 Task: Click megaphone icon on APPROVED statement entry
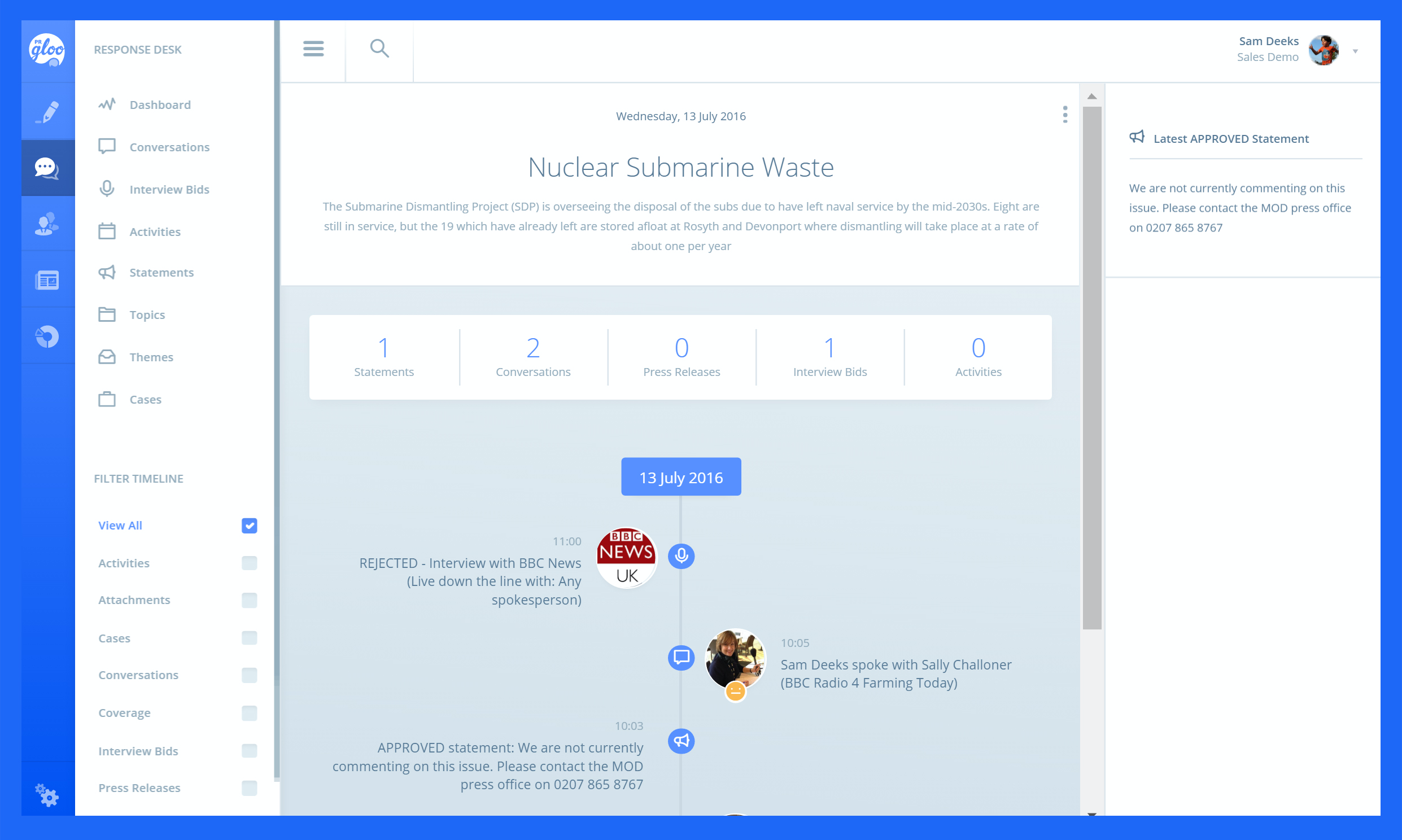681,741
